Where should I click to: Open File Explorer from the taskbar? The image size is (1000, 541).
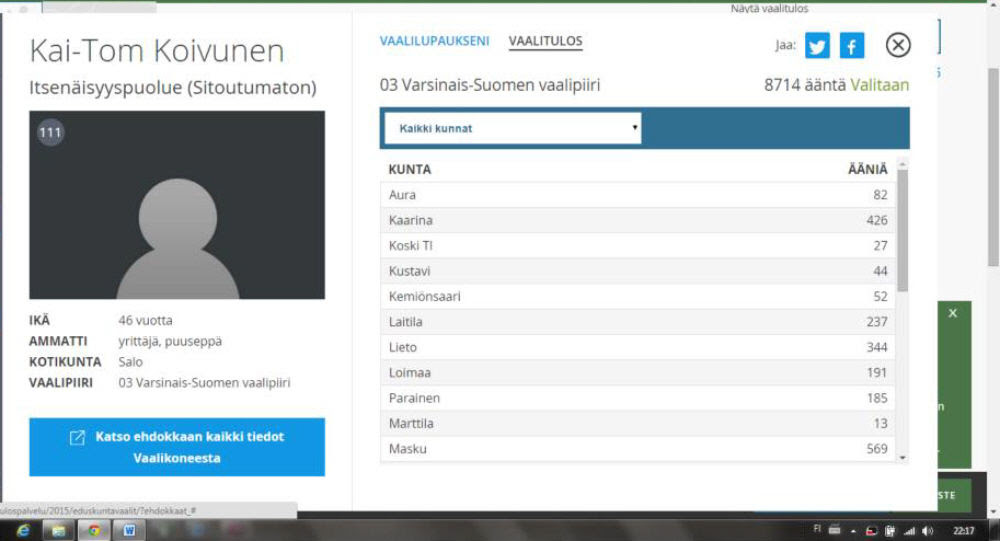pyautogui.click(x=59, y=530)
